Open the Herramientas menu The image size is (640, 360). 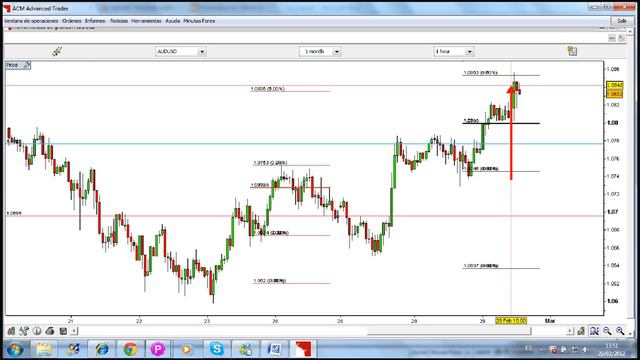pos(146,21)
